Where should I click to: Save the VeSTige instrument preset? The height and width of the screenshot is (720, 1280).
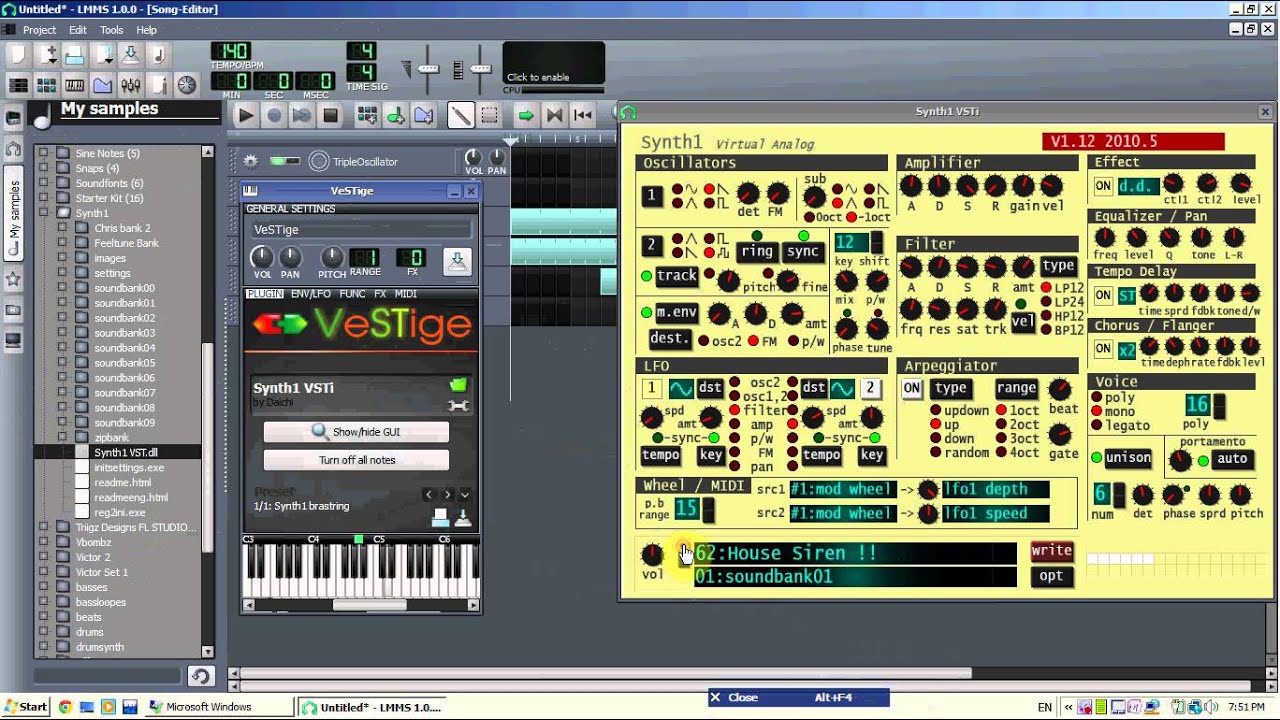point(457,261)
